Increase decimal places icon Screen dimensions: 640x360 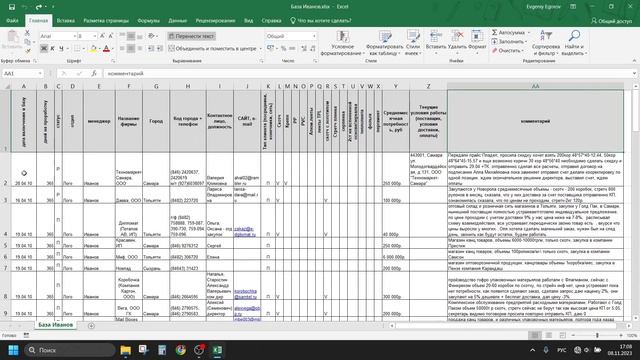click(304, 49)
